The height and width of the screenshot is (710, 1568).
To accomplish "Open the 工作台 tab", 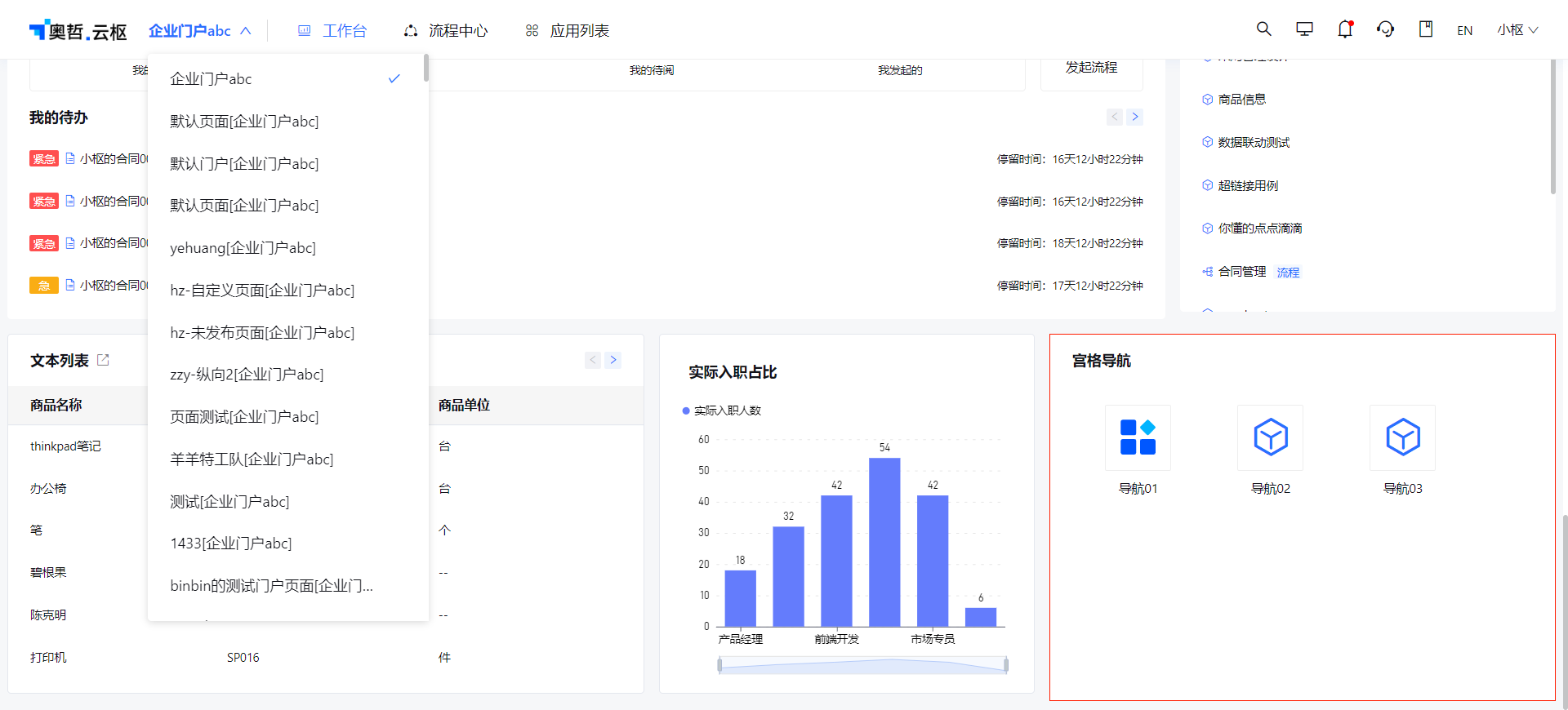I will coord(332,31).
